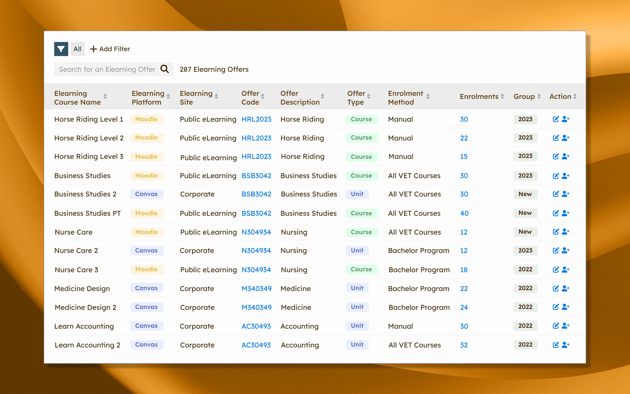
Task: Sort by Action column
Action: 575,96
